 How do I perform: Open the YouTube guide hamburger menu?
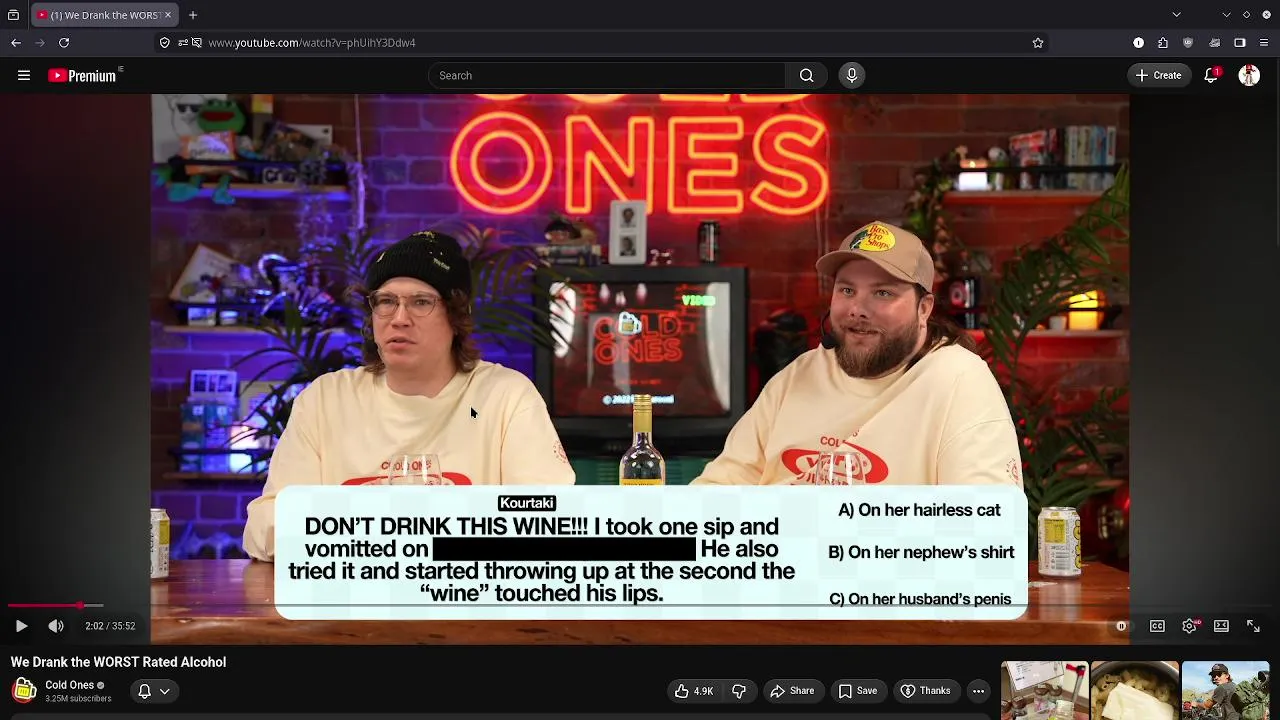(x=24, y=75)
